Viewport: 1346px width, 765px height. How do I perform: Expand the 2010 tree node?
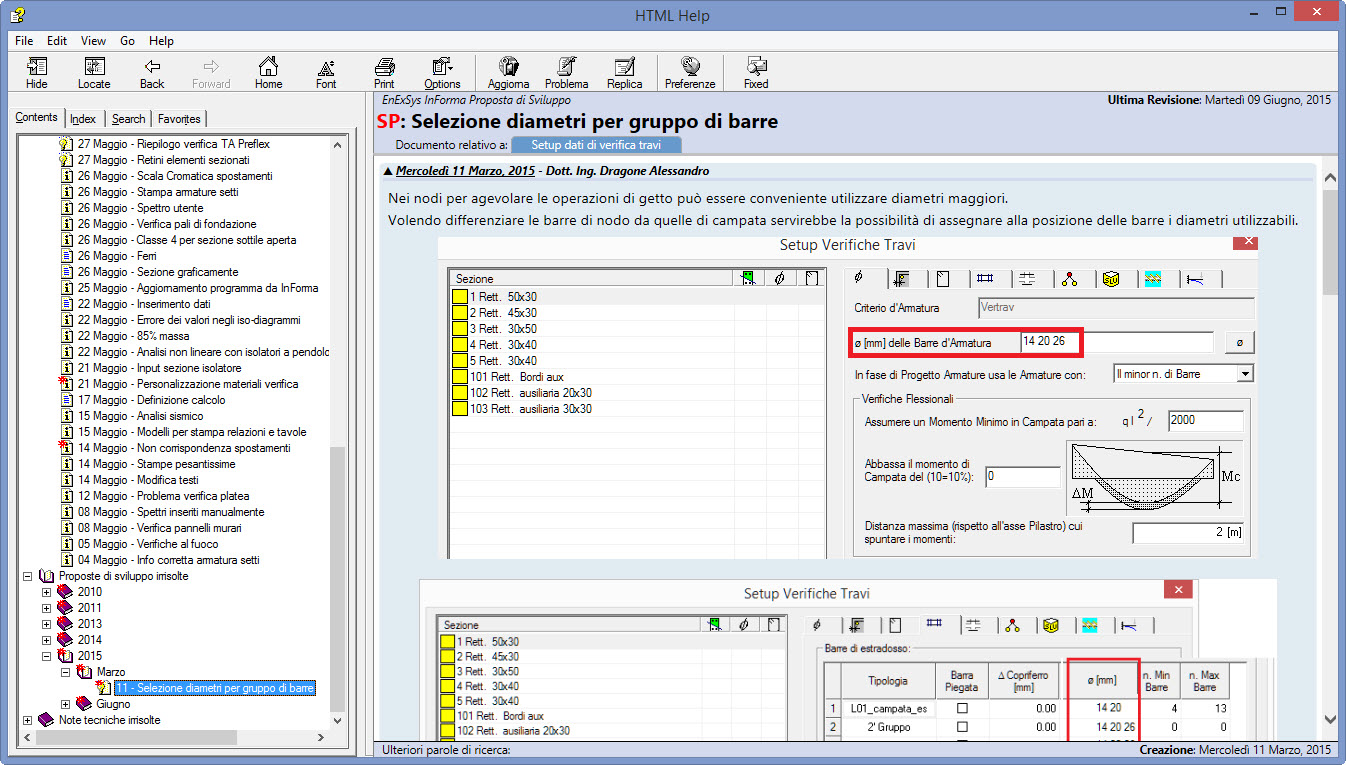[x=46, y=592]
